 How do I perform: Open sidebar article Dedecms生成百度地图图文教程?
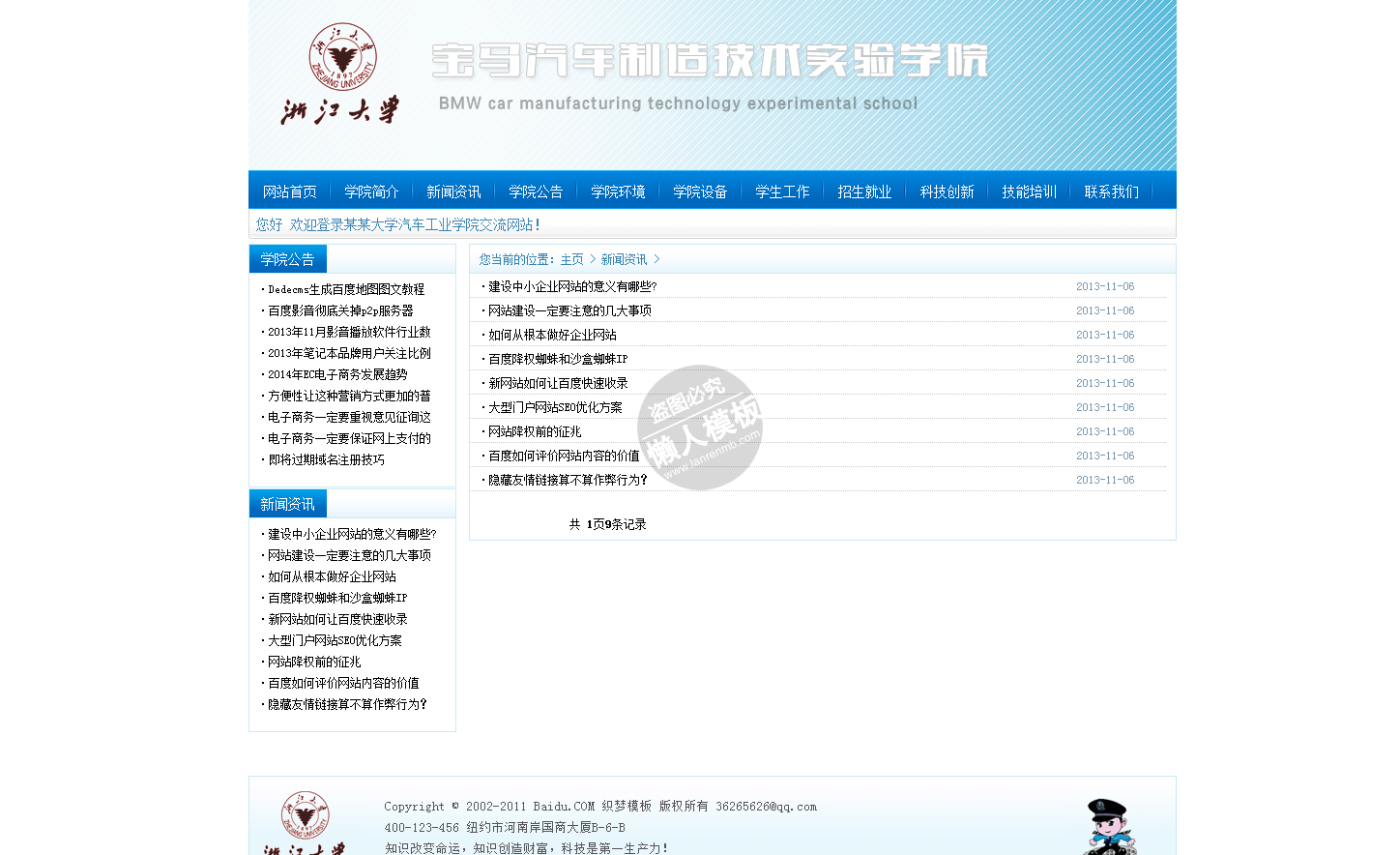346,289
